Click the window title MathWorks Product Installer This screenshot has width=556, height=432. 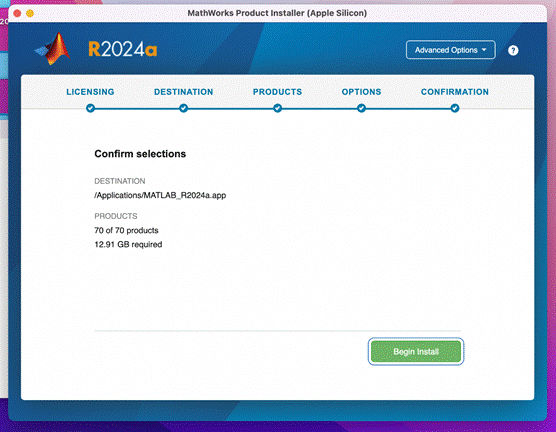tap(277, 13)
